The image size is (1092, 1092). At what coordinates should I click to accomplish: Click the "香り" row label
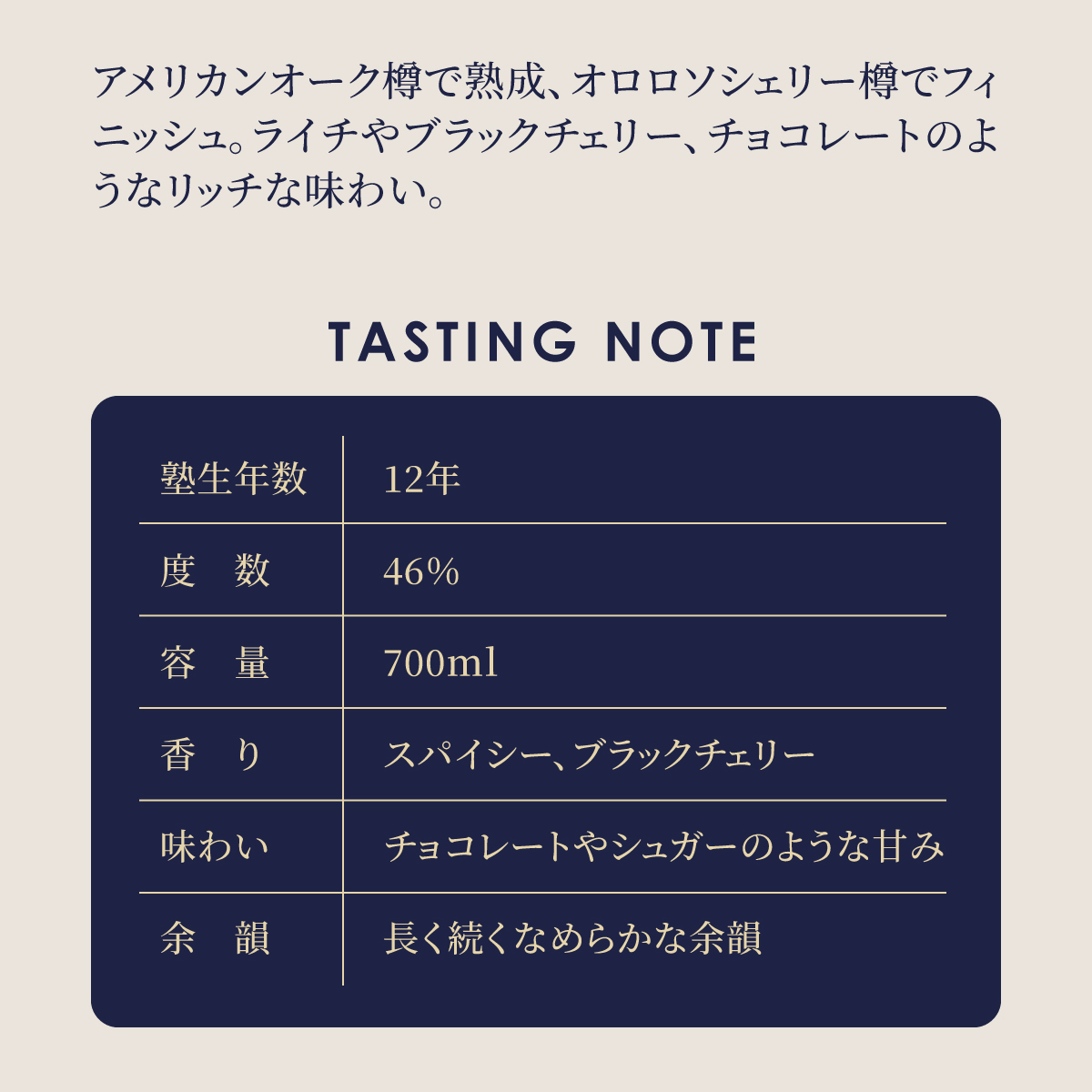(216, 755)
